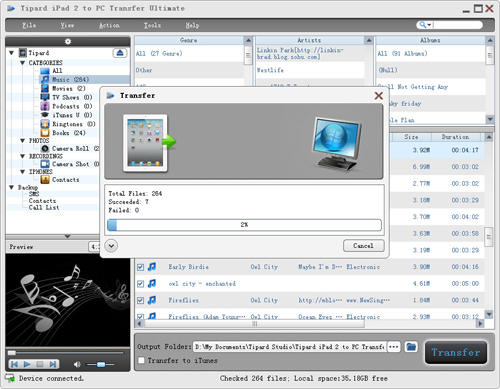Screen dimensions: 500x389
Task: Uncheck owl city - enchanted song
Action: (x=140, y=284)
